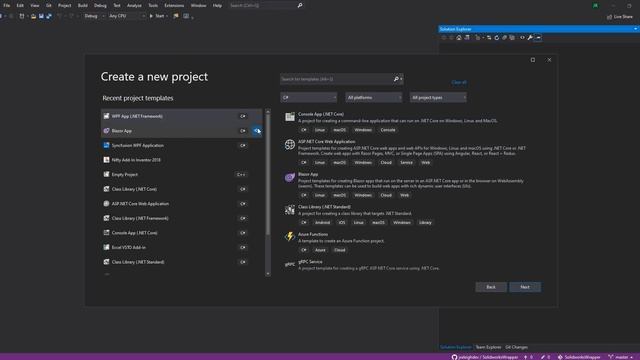Open the Debug menu
640x360 pixels.
pos(100,6)
